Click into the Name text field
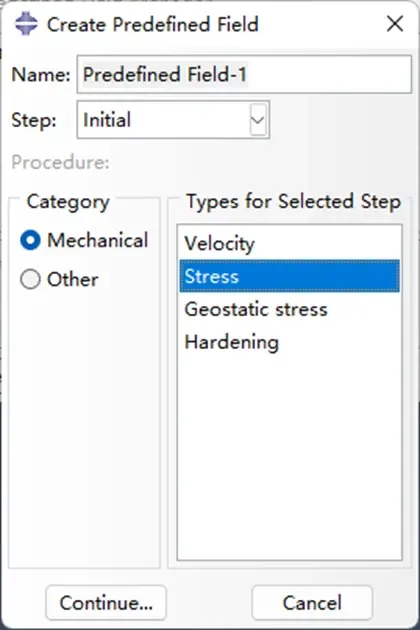The height and width of the screenshot is (630, 420). (244, 74)
